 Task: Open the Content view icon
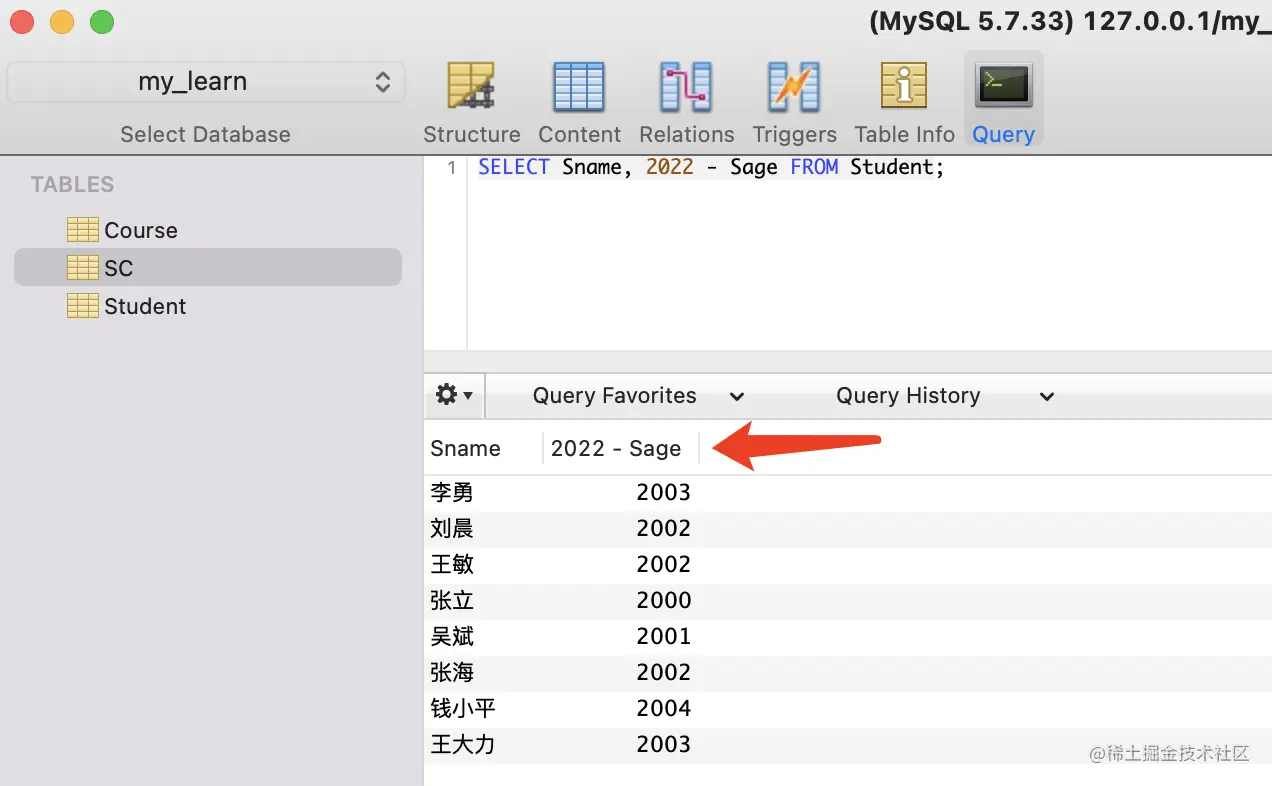(579, 87)
